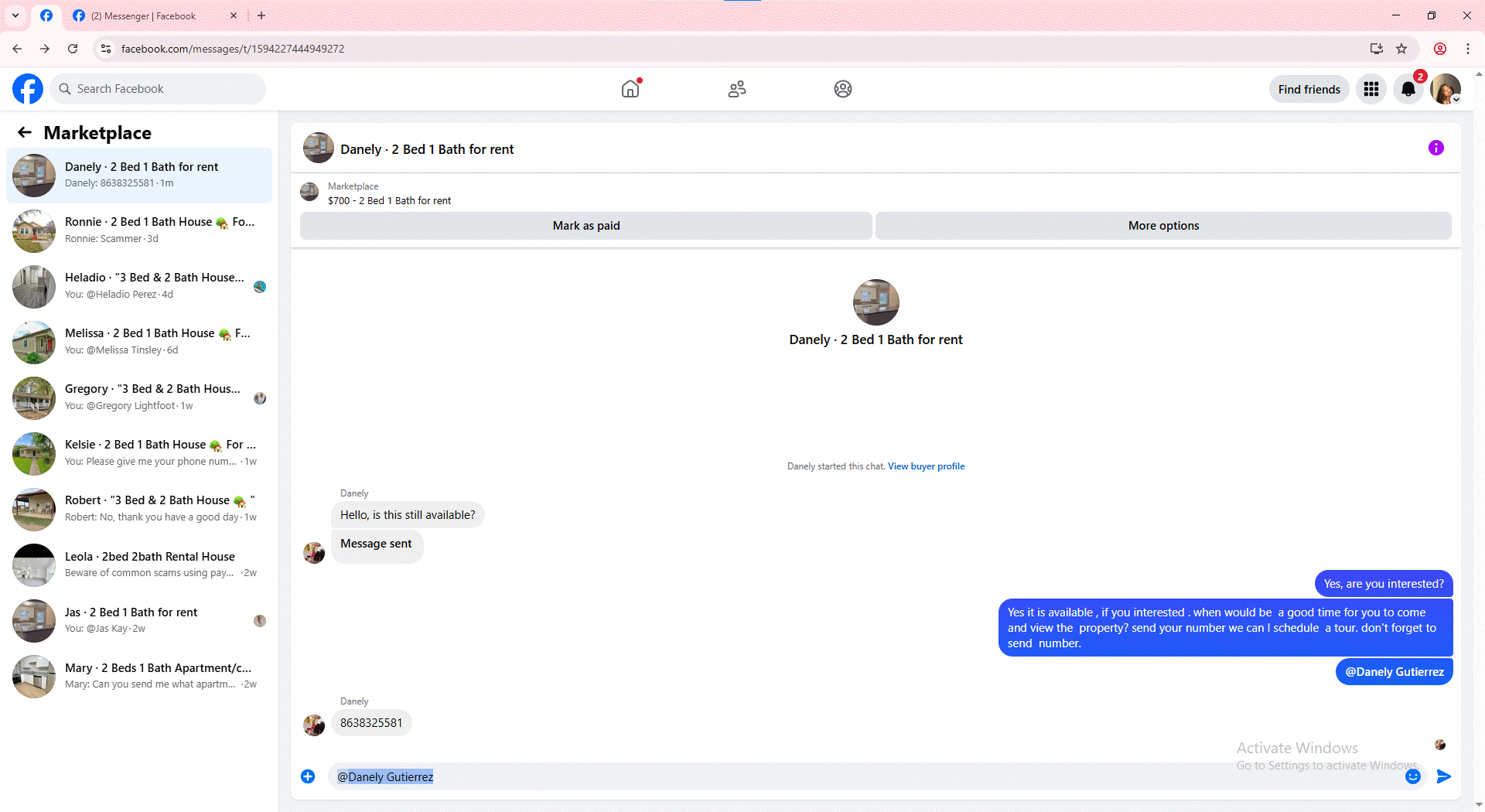Screen dimensions: 1485x812
Task: Click browser forward arrow
Action: 45,49
